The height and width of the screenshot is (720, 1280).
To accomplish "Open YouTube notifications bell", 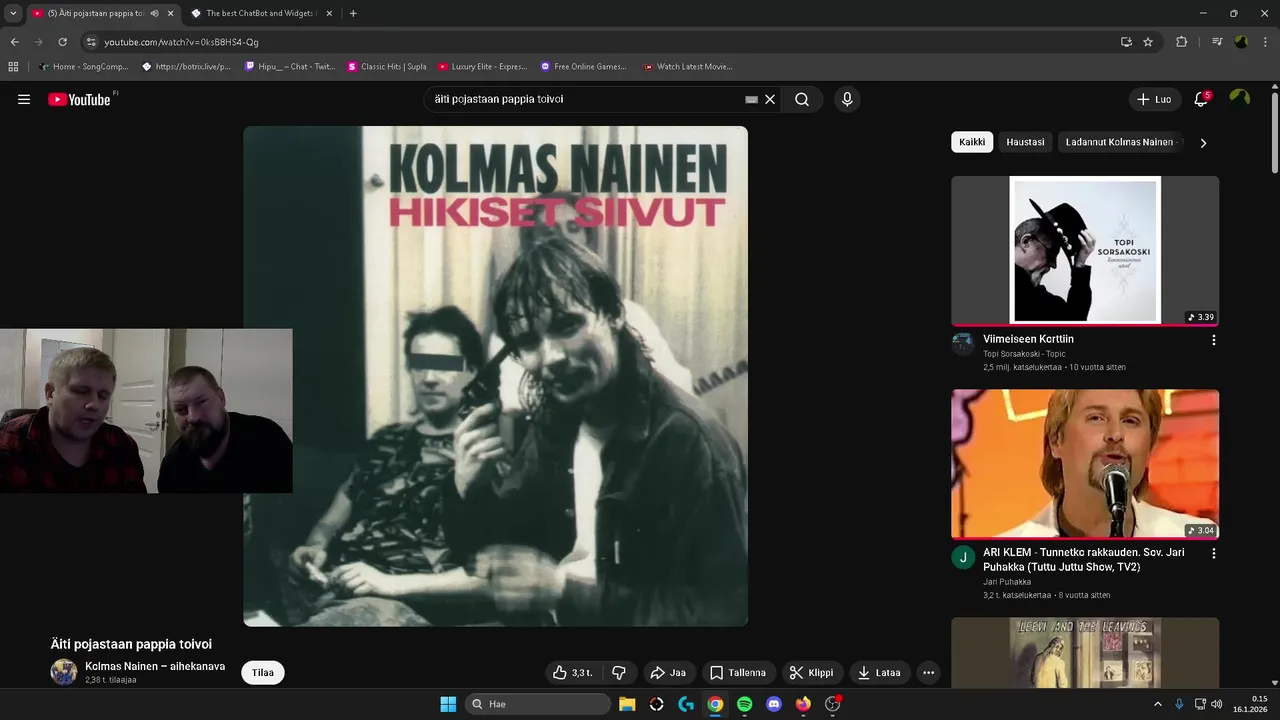I will [1201, 99].
